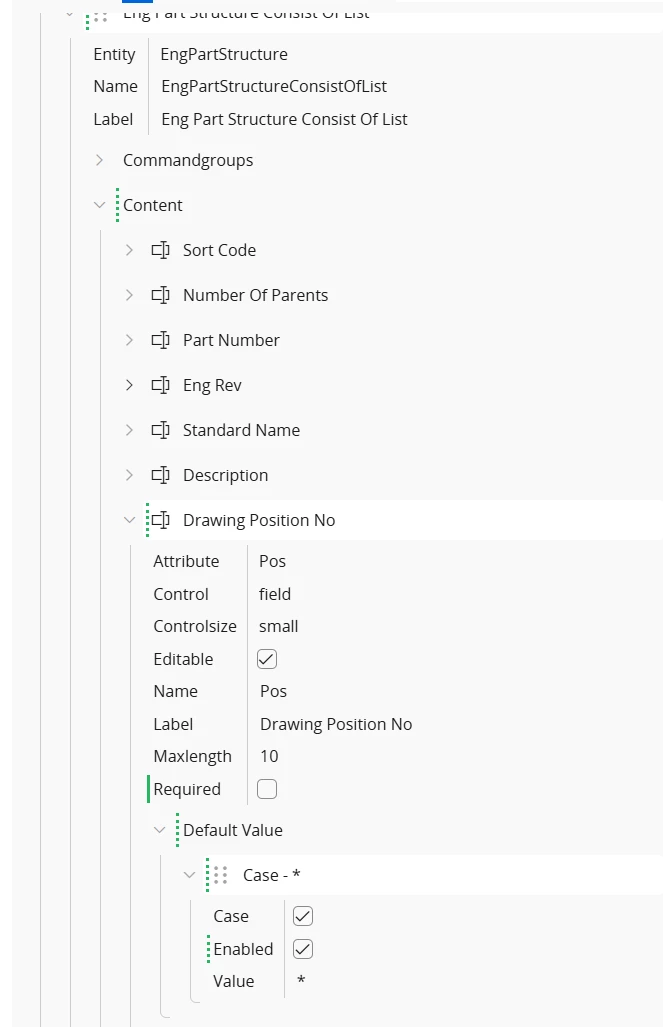Viewport: 663px width, 1027px height.
Task: Click the field icon beside Standard Name
Action: (161, 430)
